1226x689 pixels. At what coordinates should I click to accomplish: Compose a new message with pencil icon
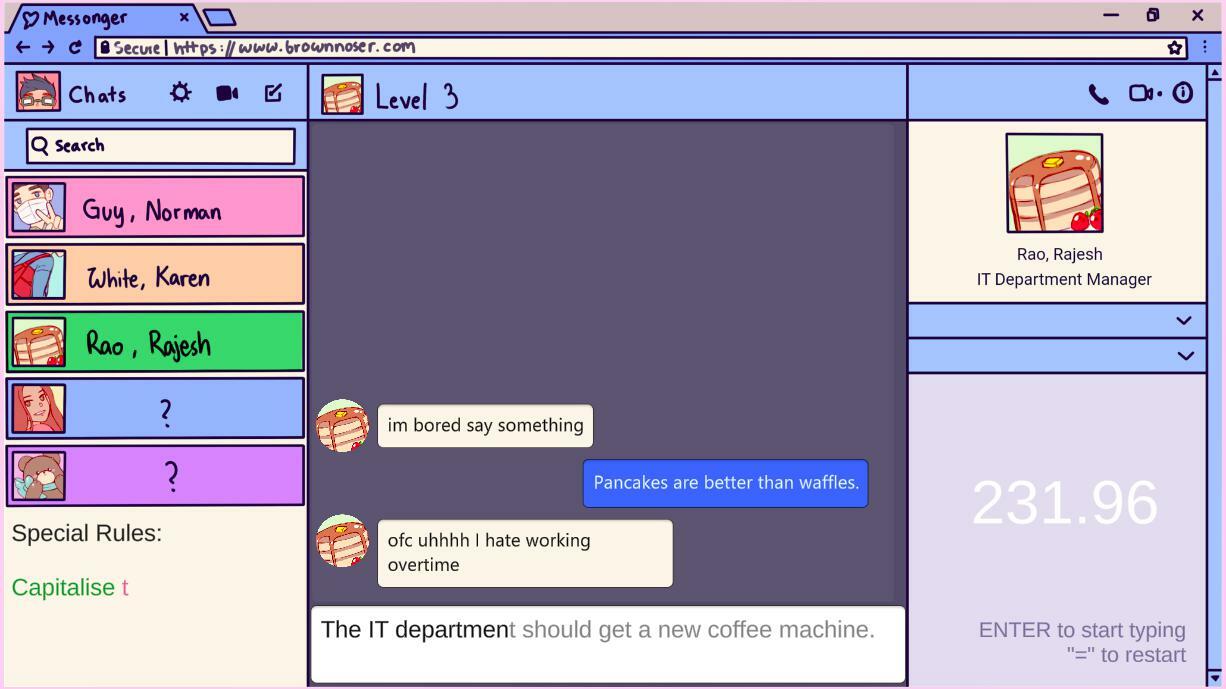pyautogui.click(x=273, y=93)
